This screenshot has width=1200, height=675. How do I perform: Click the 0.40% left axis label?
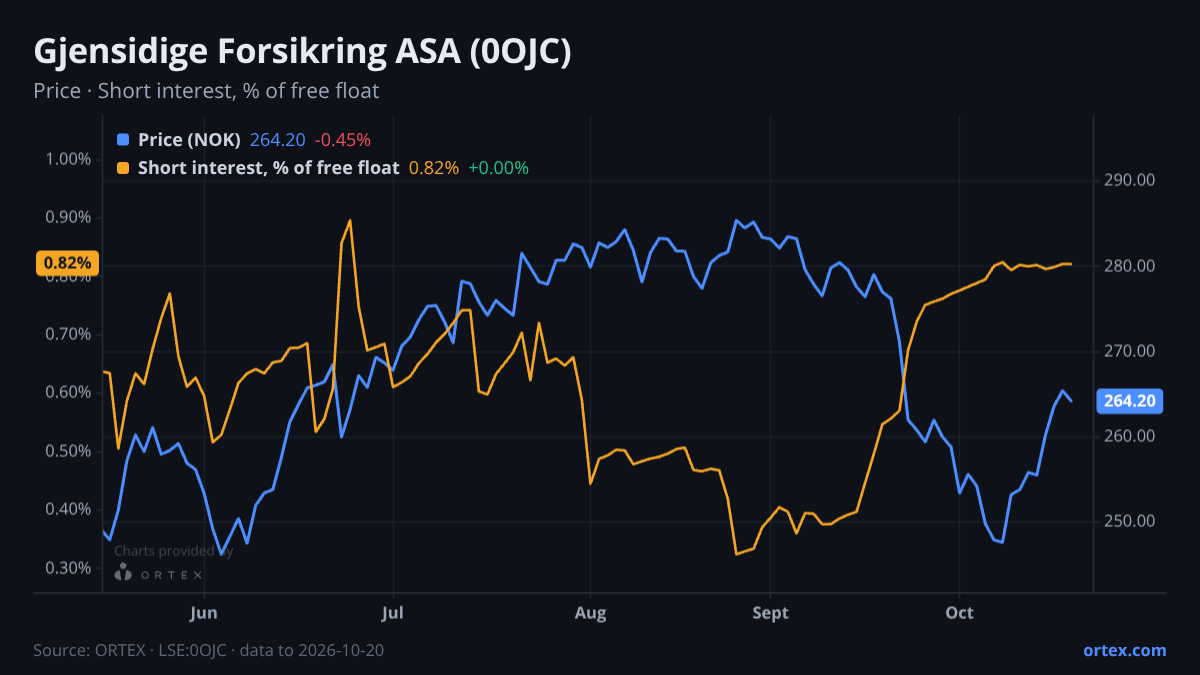69,509
